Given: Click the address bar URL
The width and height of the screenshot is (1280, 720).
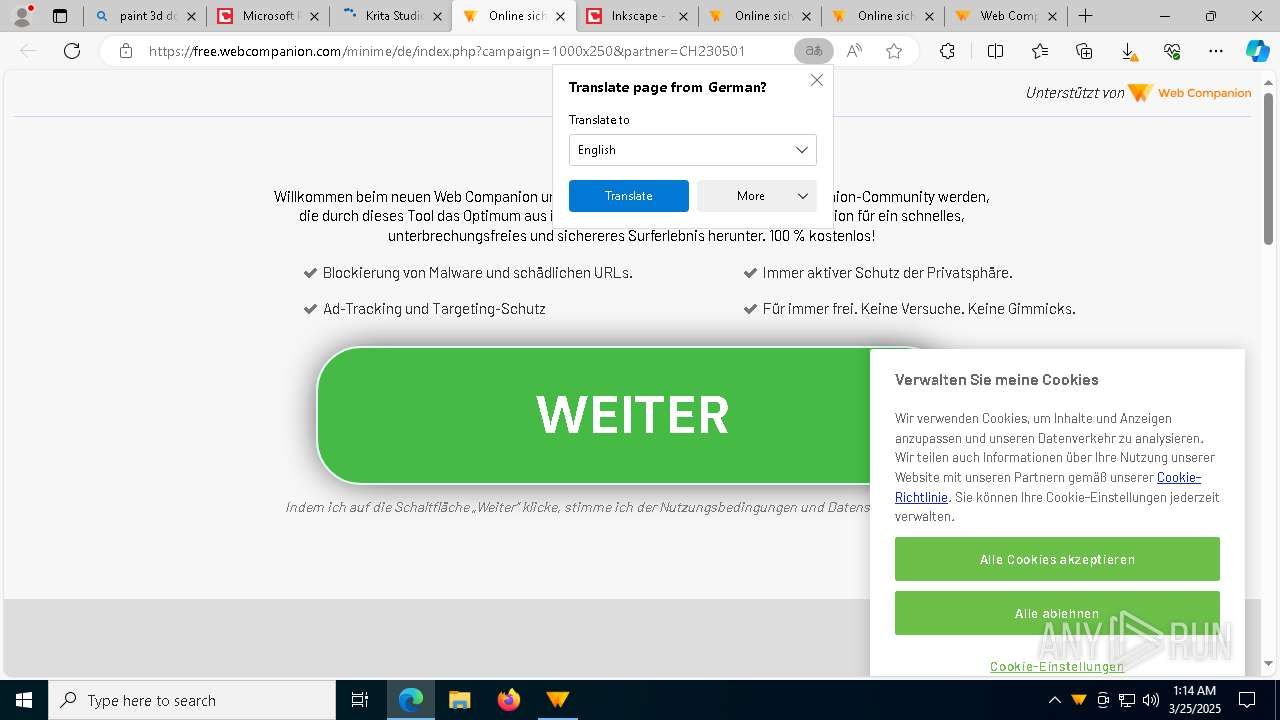Looking at the screenshot, I should coord(447,51).
